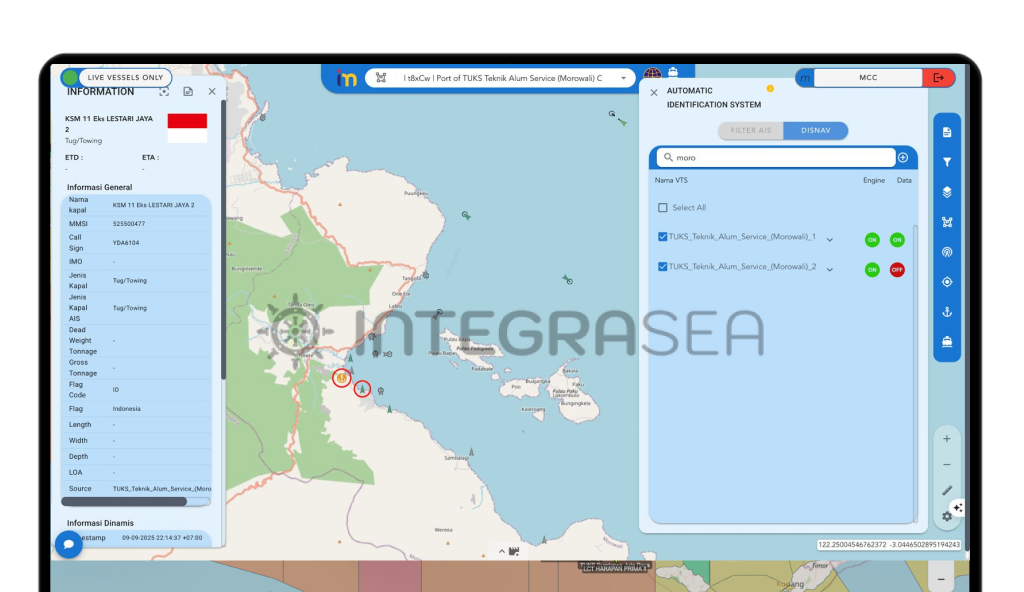Image resolution: width=1024 pixels, height=592 pixels.
Task: Toggle Data ON for Morowali_1
Action: pos(897,240)
